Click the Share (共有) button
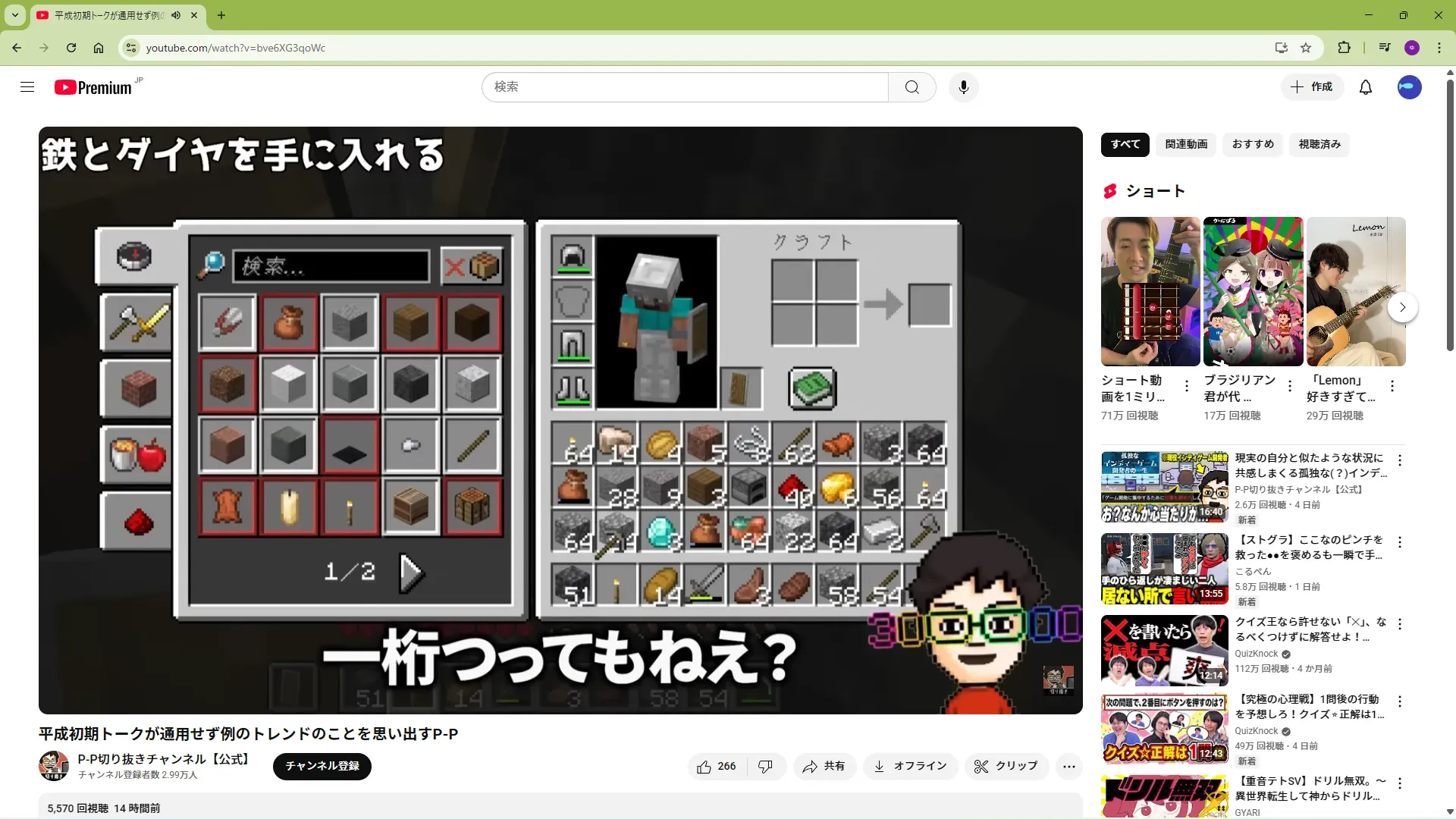Screen dimensions: 1456x819 click(x=824, y=767)
